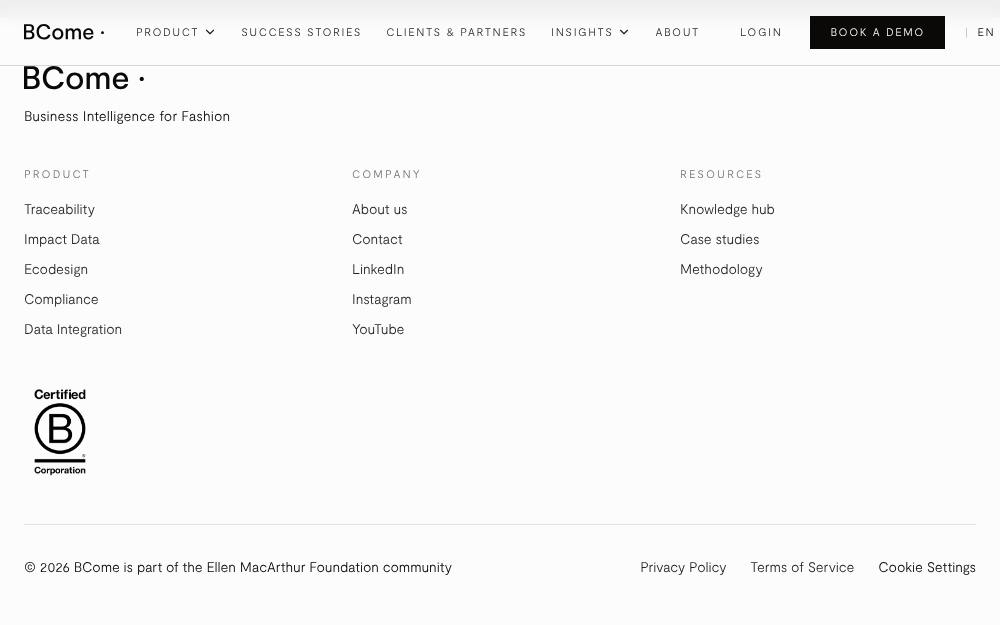Screen dimensions: 1000x625
Task: Click the Book a Demo button
Action: (x=877, y=33)
